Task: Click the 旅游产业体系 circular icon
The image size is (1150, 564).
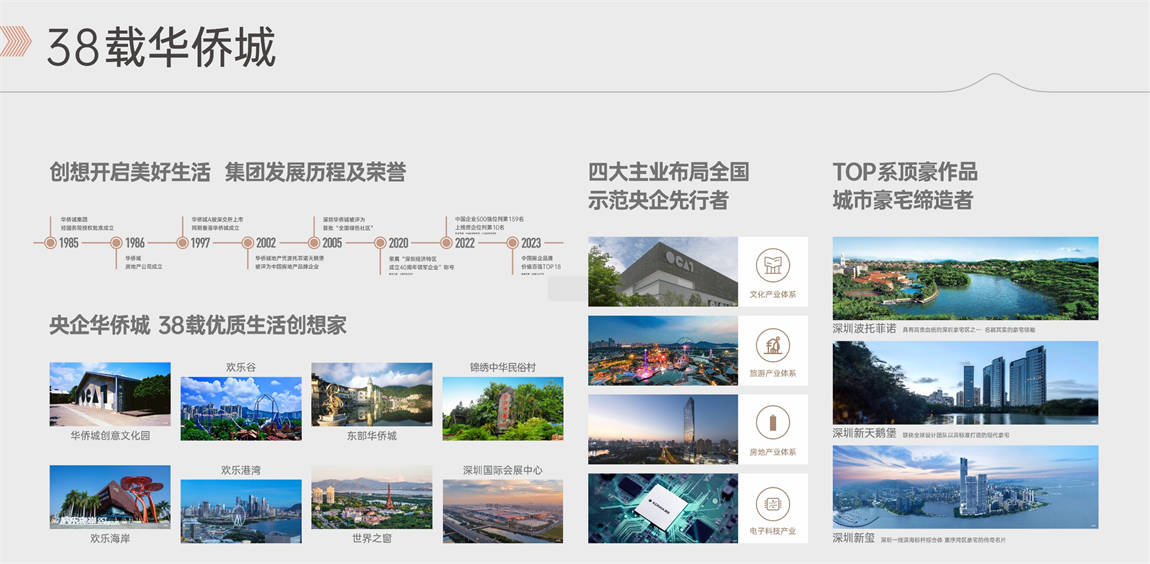Action: (773, 345)
